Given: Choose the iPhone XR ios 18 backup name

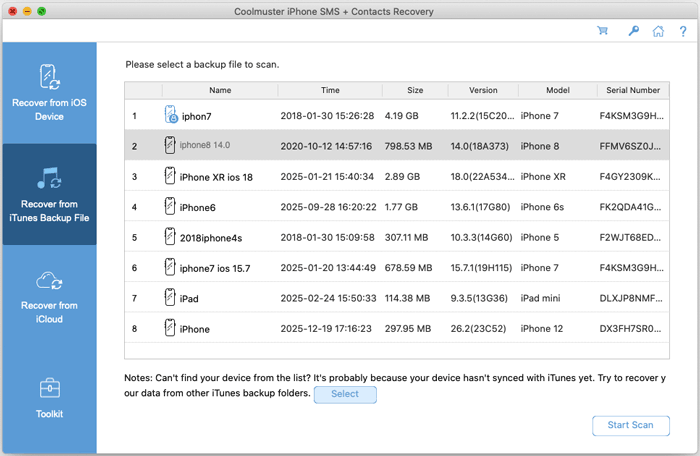Looking at the screenshot, I should click(x=216, y=177).
